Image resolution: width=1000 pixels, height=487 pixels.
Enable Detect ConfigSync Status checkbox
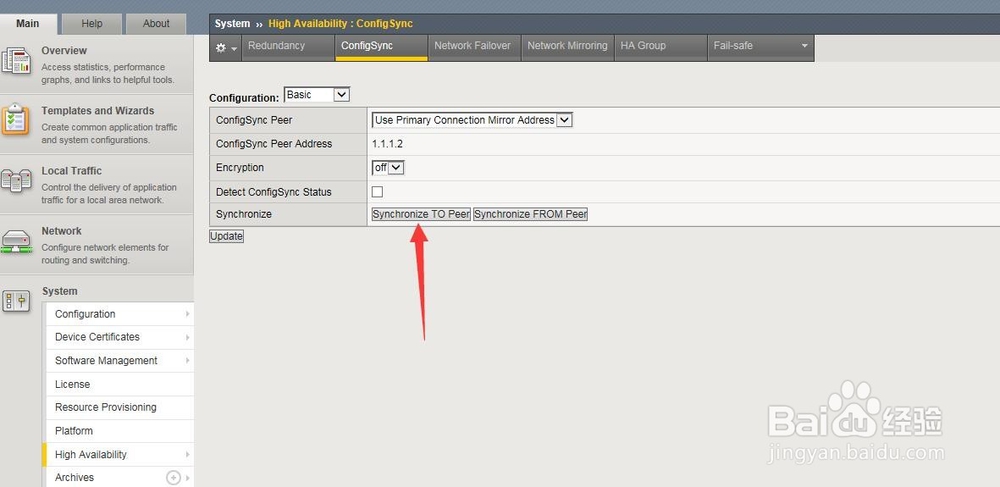(x=378, y=192)
